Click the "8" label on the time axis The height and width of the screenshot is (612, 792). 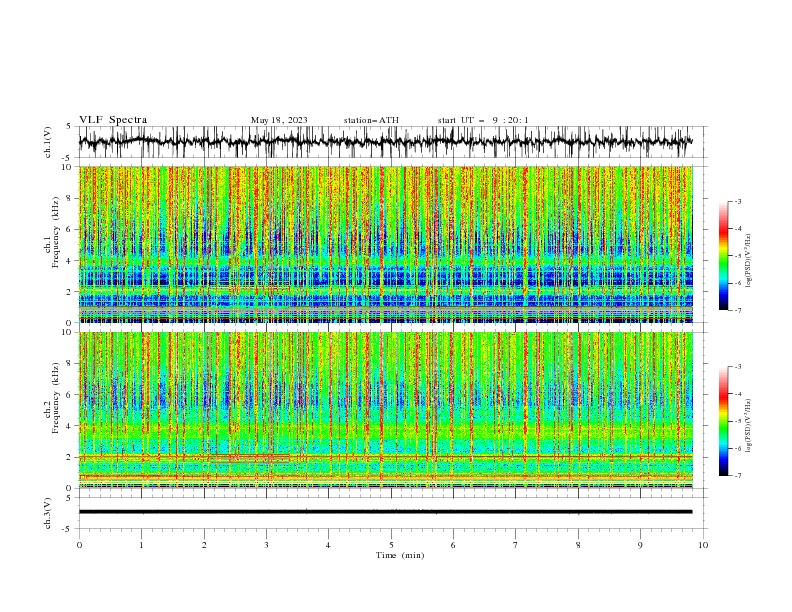578,545
